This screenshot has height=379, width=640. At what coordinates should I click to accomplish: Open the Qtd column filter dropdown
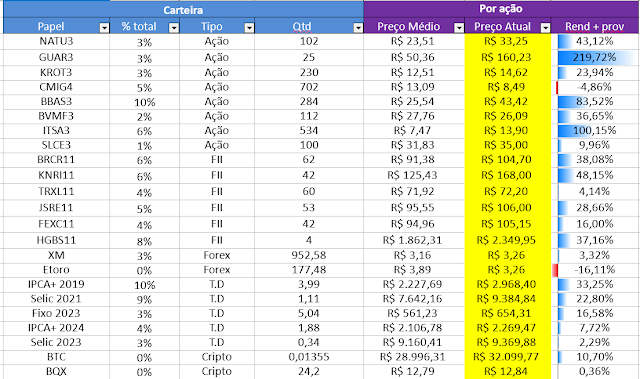click(358, 27)
